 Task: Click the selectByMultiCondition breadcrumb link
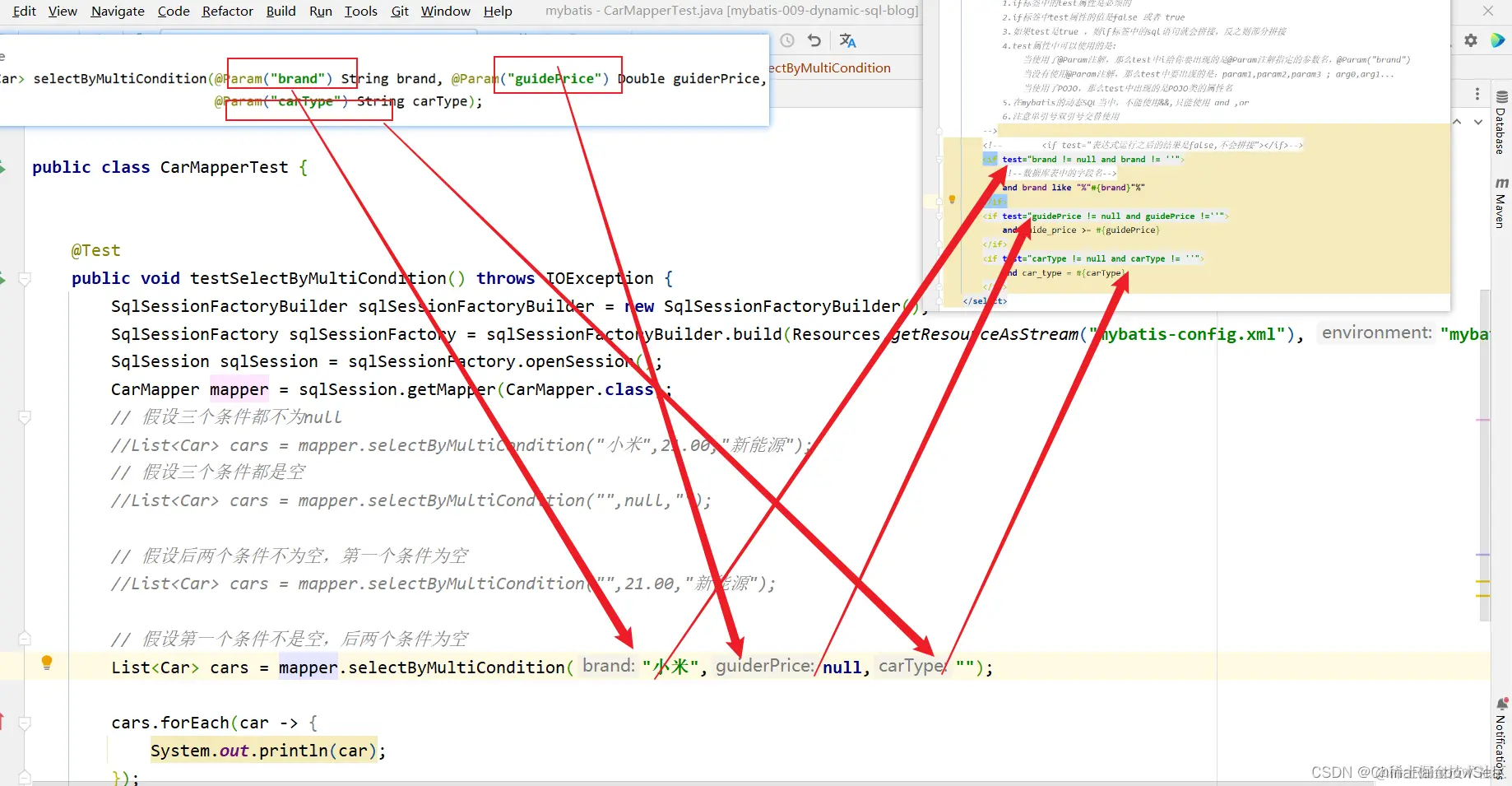click(830, 68)
